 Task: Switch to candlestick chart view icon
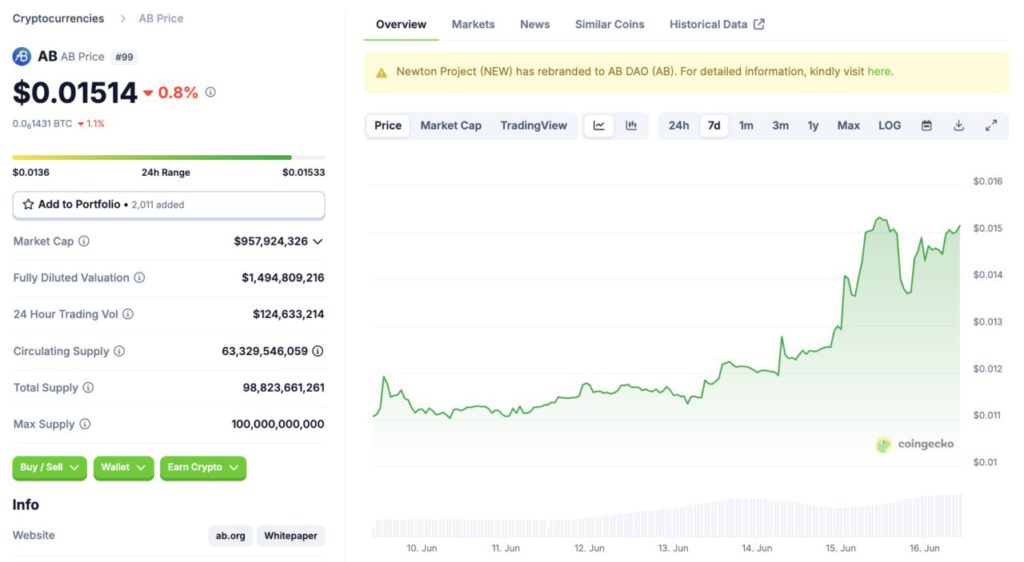click(x=631, y=125)
